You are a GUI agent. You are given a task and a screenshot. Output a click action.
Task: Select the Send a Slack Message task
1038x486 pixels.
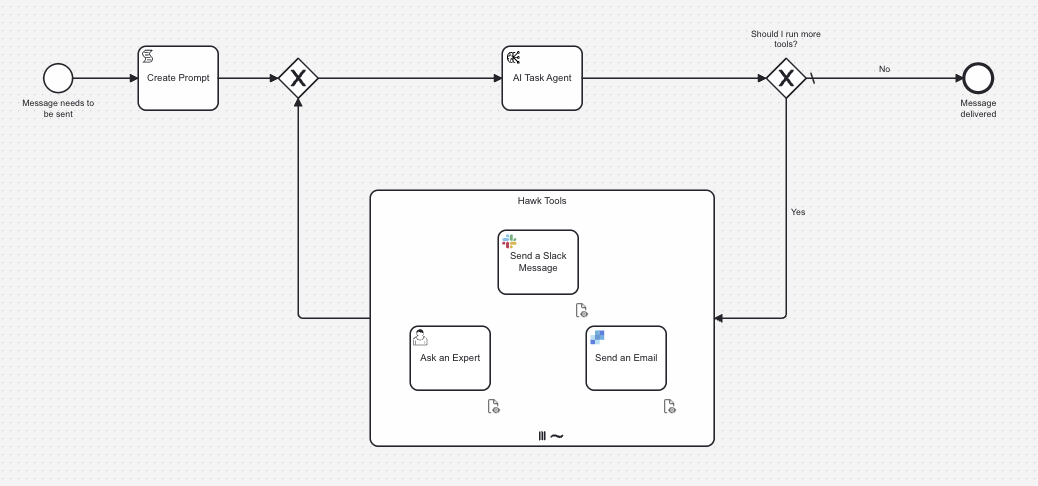[538, 262]
